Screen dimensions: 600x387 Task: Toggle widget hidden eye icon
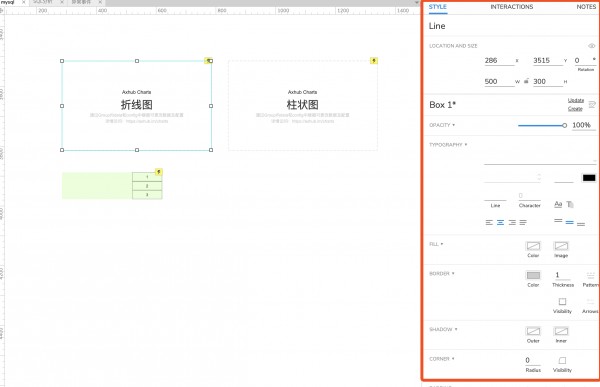click(591, 46)
